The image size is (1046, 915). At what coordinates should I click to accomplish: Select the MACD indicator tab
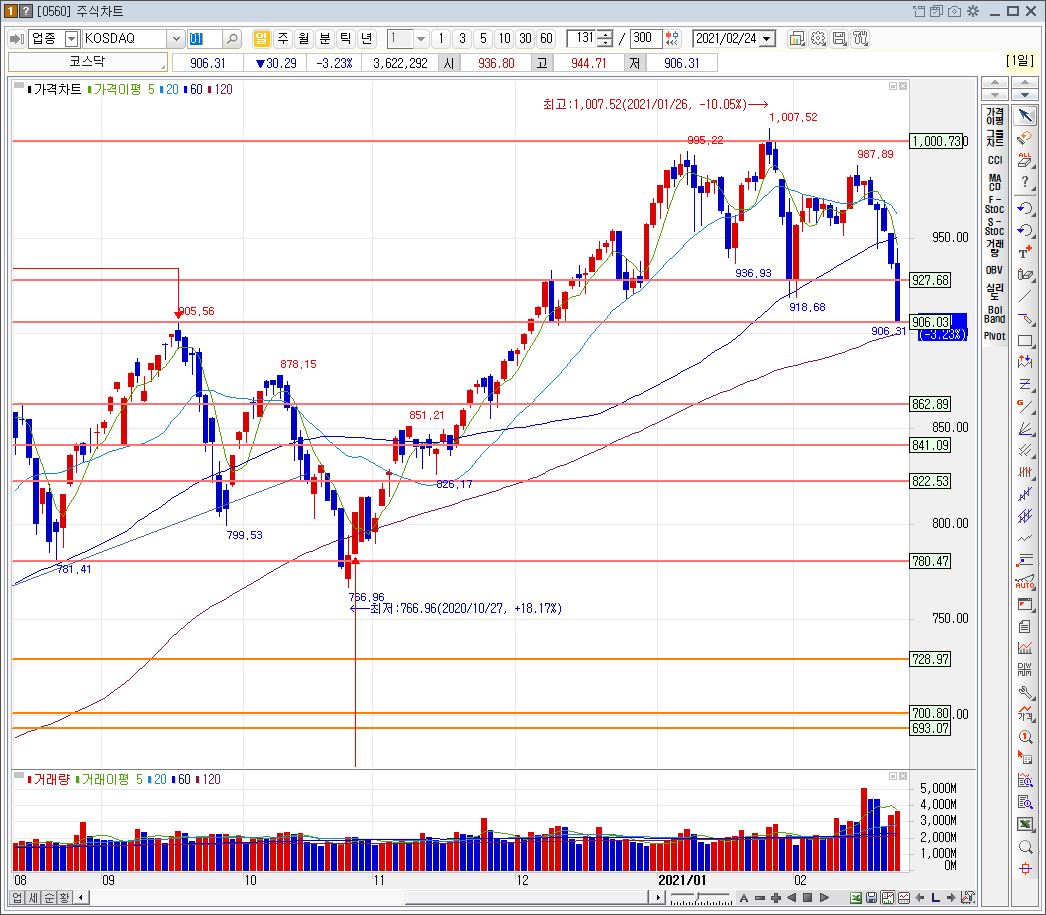point(995,182)
